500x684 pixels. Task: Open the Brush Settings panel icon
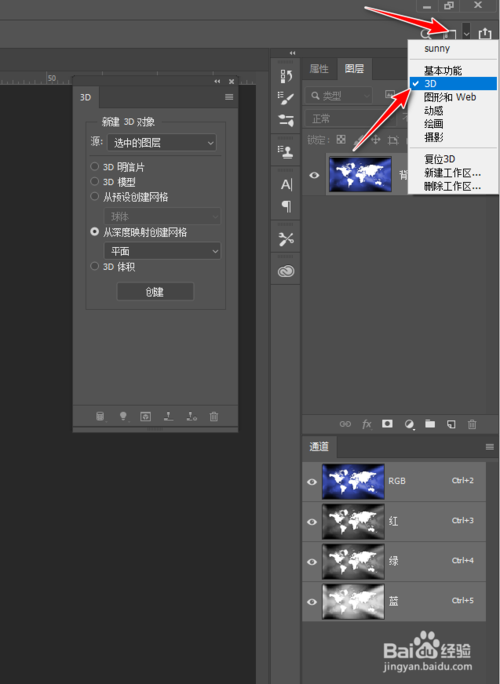286,98
